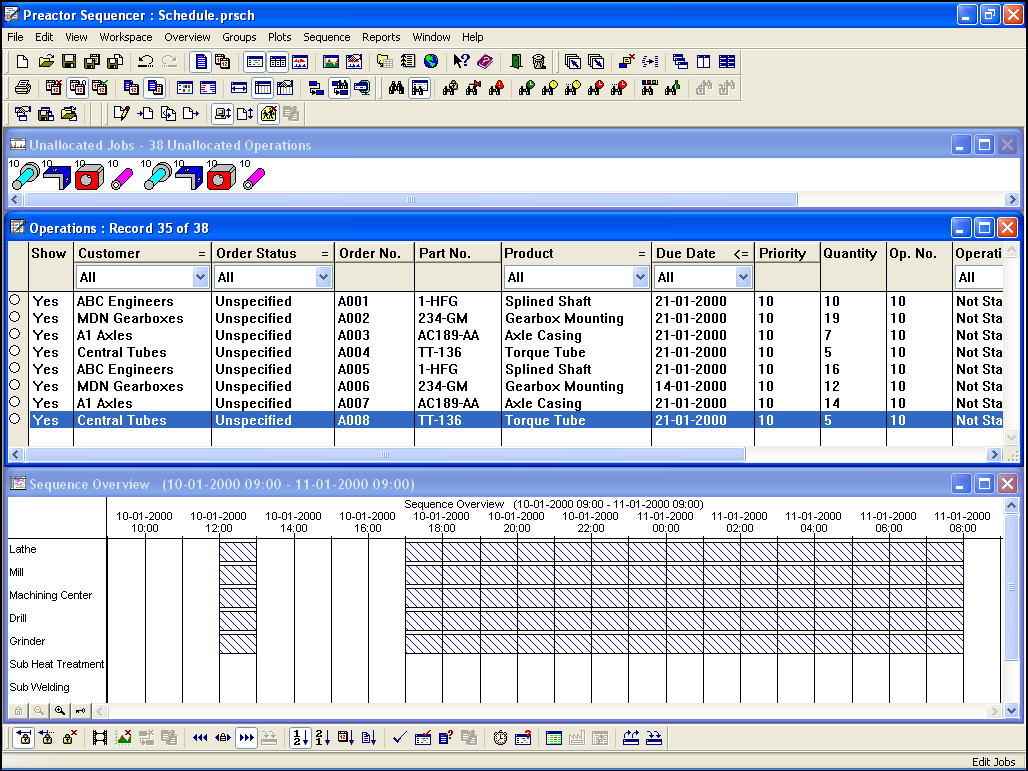Image resolution: width=1028 pixels, height=771 pixels.
Task: Click the zoom in magnifier in Sequence Overview
Action: [60, 710]
